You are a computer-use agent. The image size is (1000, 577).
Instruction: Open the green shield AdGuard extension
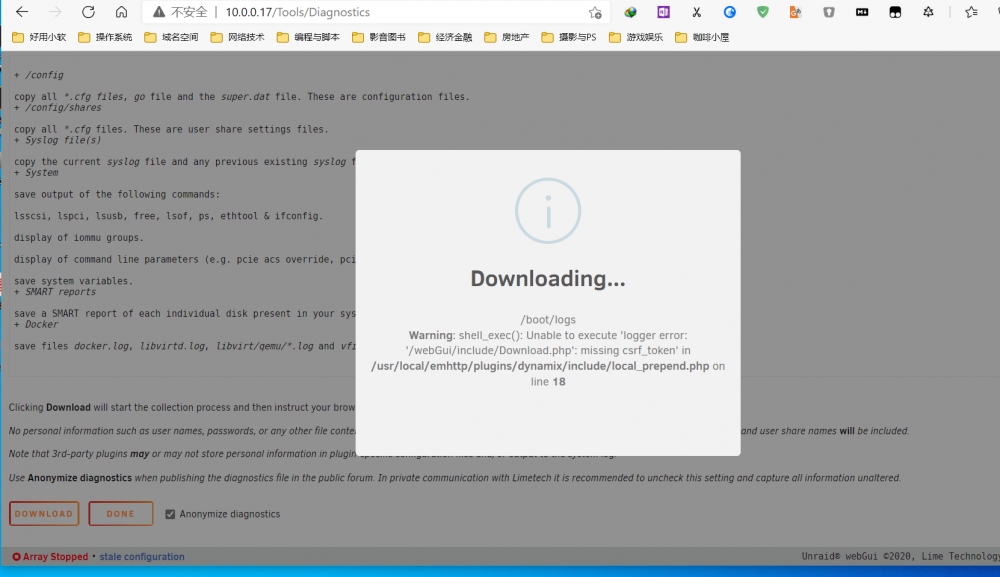click(763, 12)
